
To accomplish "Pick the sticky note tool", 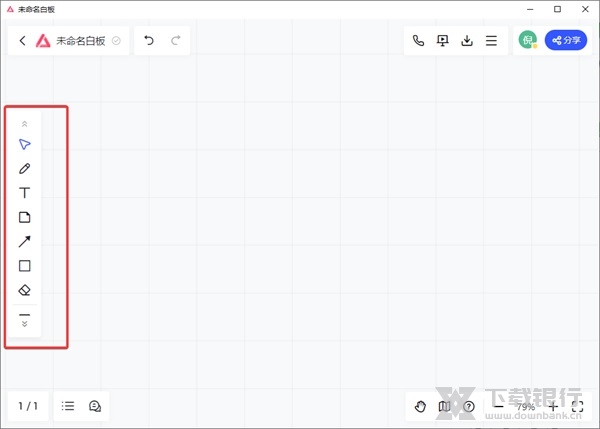I will [x=25, y=217].
